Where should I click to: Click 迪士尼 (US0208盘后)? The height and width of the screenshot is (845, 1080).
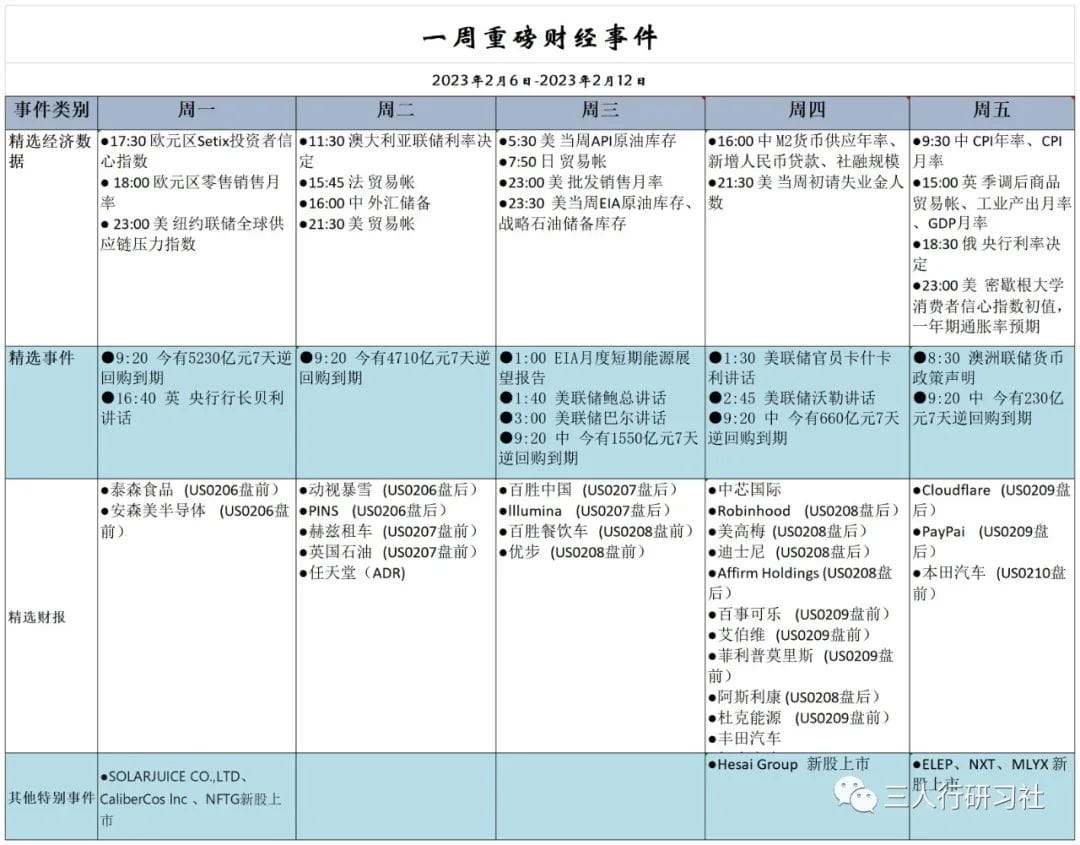(789, 552)
